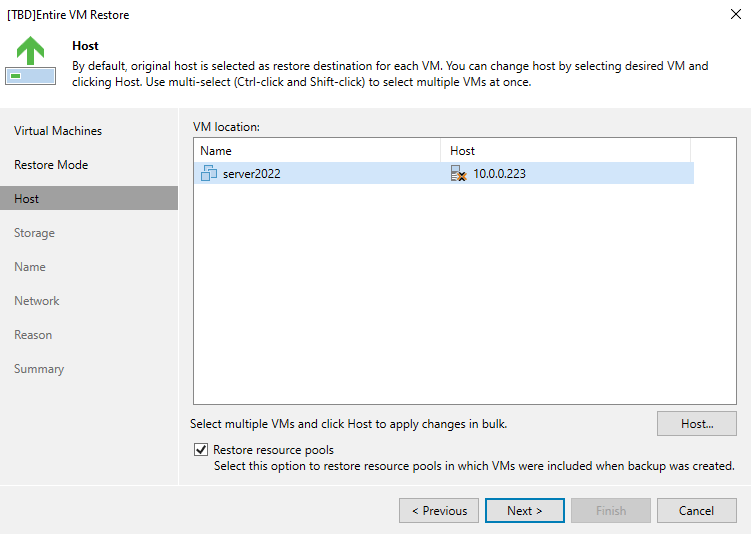Click the host server icon beside 10.0.0.223
Image resolution: width=751 pixels, height=534 pixels.
click(459, 174)
